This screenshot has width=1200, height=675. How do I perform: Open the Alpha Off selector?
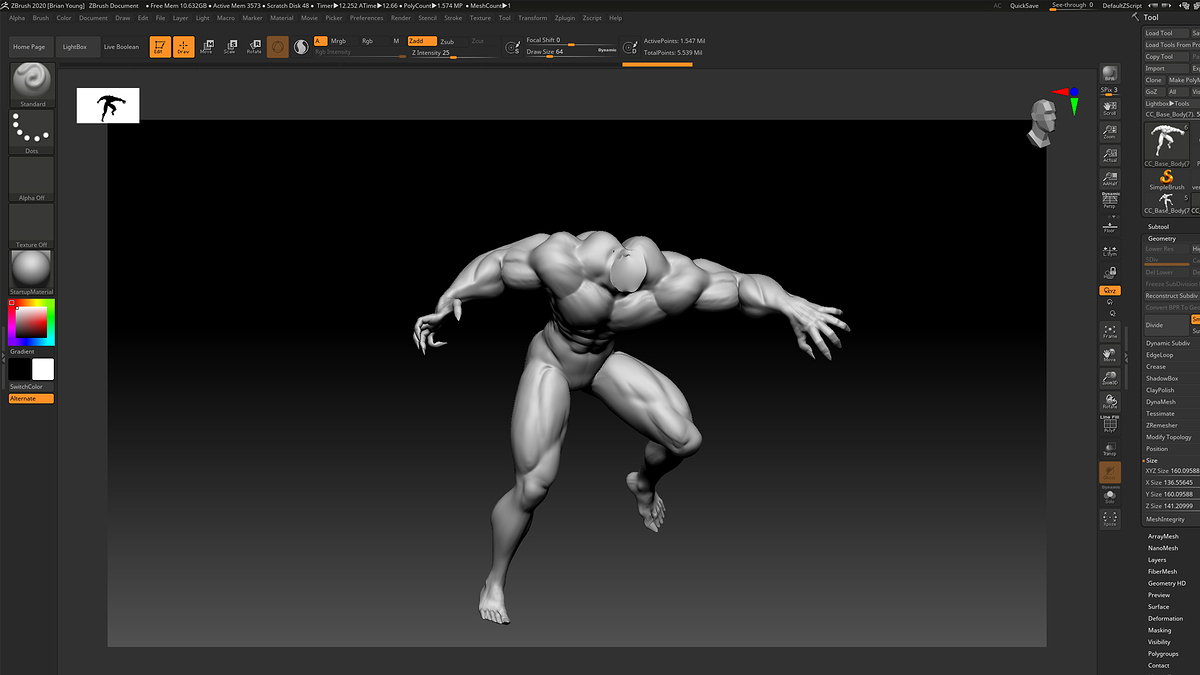pyautogui.click(x=32, y=179)
